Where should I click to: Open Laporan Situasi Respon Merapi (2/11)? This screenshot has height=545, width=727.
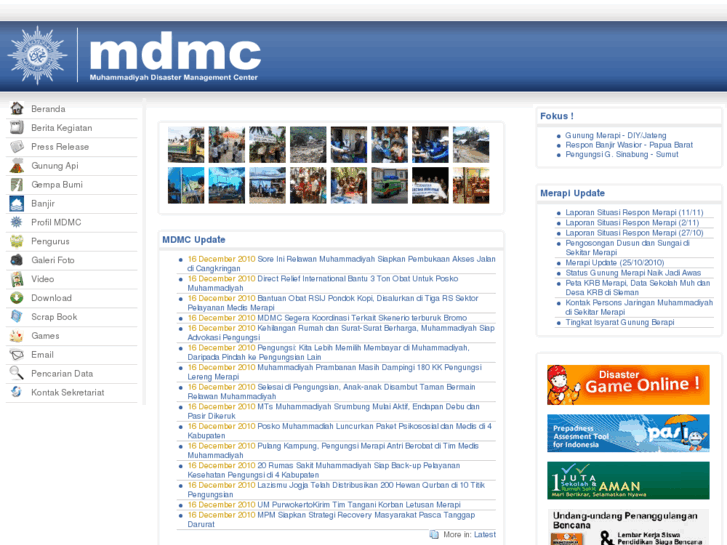tap(632, 223)
